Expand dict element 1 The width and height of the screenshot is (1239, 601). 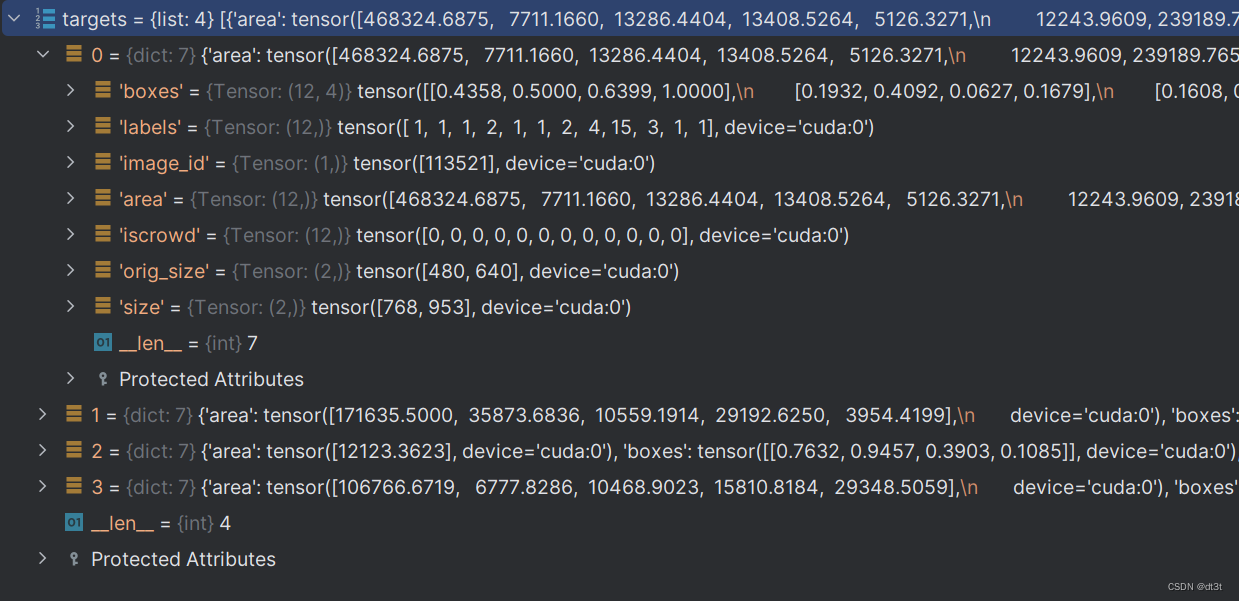[x=42, y=414]
